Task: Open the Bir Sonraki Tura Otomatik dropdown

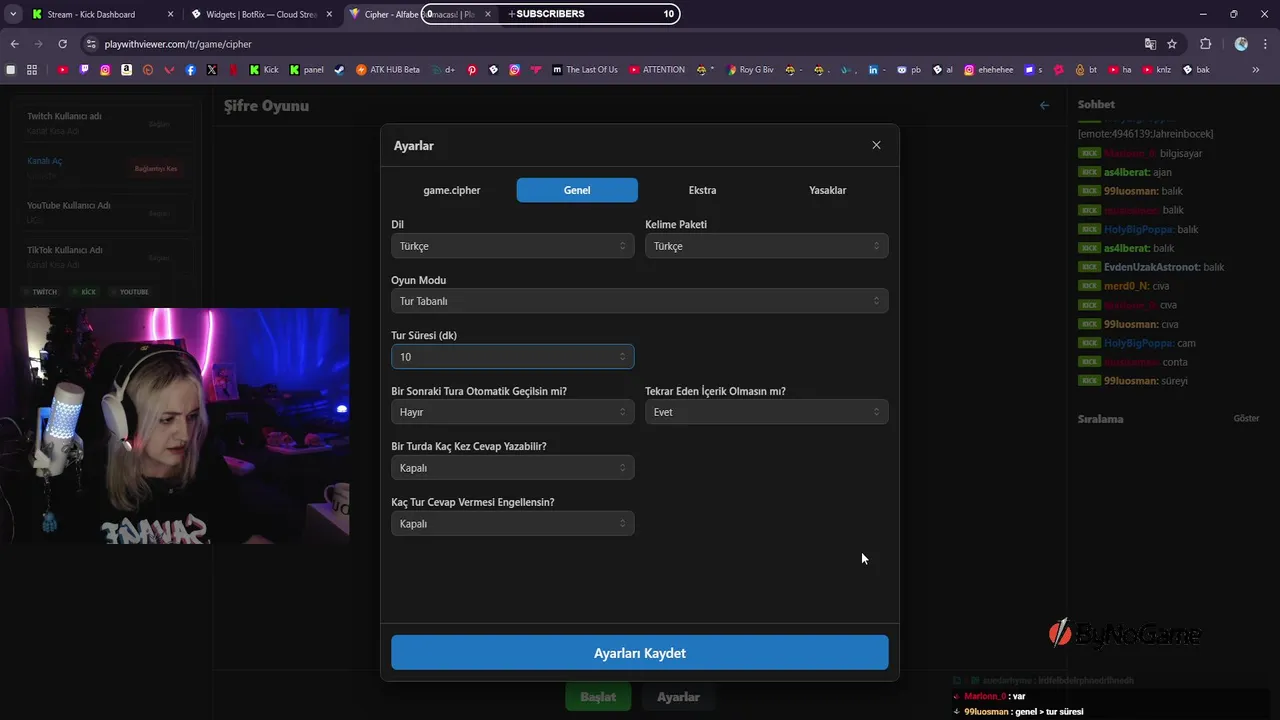Action: [x=512, y=412]
